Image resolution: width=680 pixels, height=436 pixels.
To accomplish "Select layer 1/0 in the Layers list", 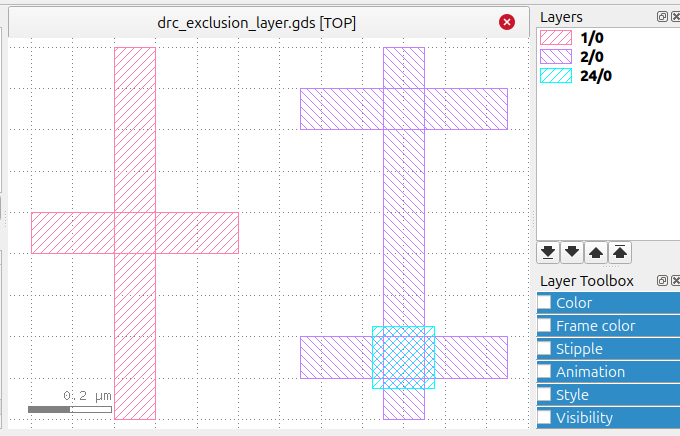I will pos(591,38).
